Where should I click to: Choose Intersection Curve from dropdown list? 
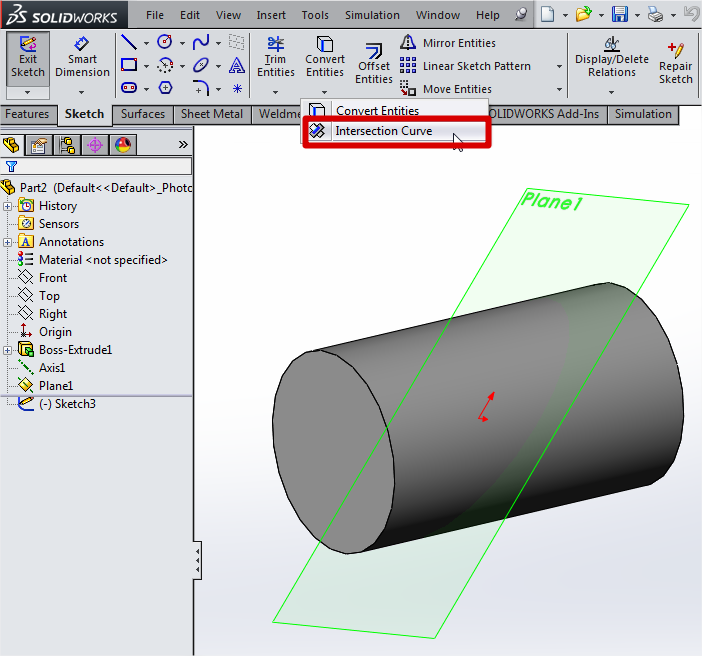(x=383, y=131)
